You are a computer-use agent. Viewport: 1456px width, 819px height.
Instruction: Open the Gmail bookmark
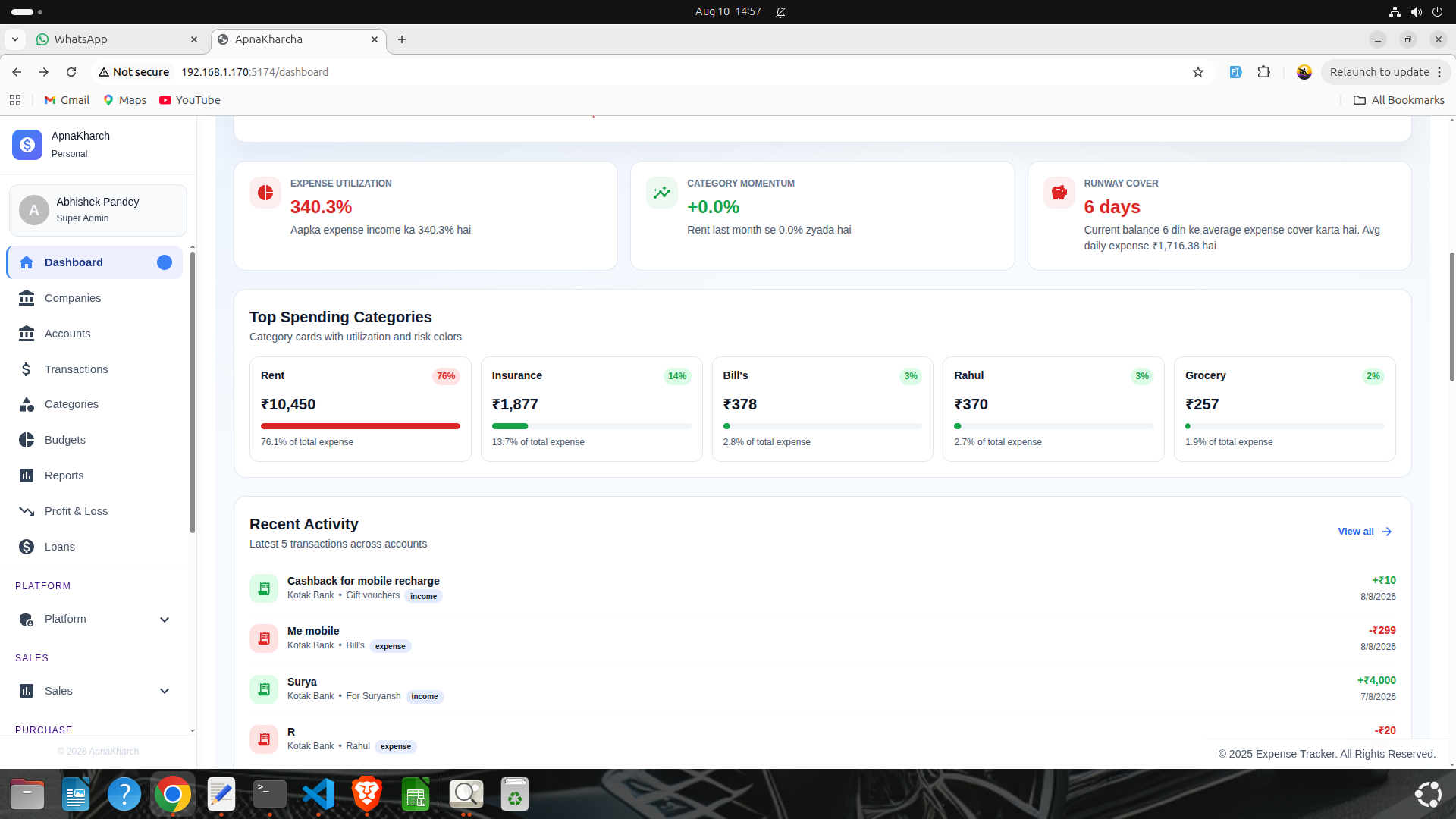(67, 100)
